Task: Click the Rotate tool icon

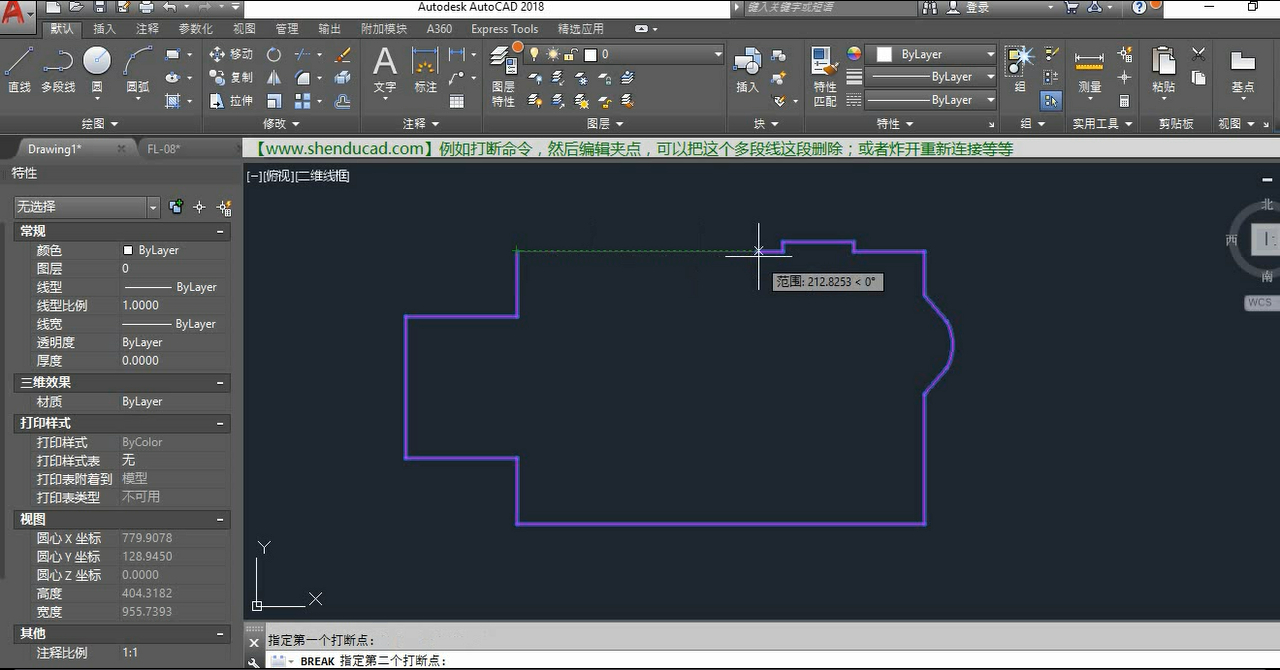Action: [273, 54]
